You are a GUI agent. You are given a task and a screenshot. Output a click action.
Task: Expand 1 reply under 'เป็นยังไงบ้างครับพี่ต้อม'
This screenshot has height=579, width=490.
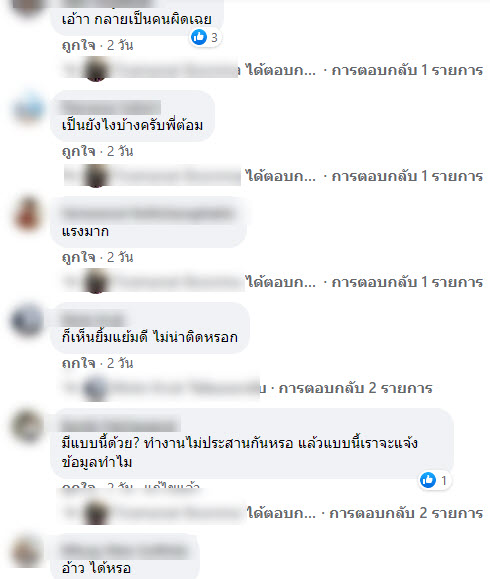point(407,176)
